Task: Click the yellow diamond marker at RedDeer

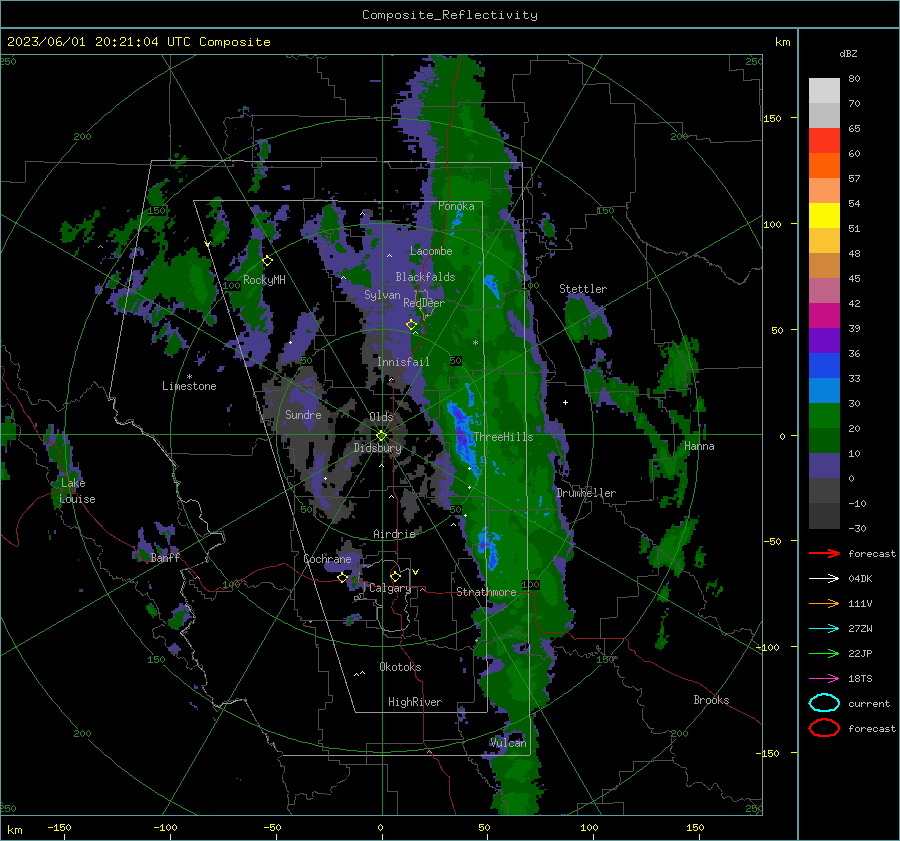Action: pos(412,325)
